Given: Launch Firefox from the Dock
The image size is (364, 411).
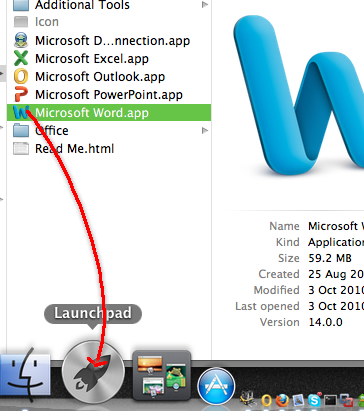Looking at the screenshot, I should pos(282,400).
